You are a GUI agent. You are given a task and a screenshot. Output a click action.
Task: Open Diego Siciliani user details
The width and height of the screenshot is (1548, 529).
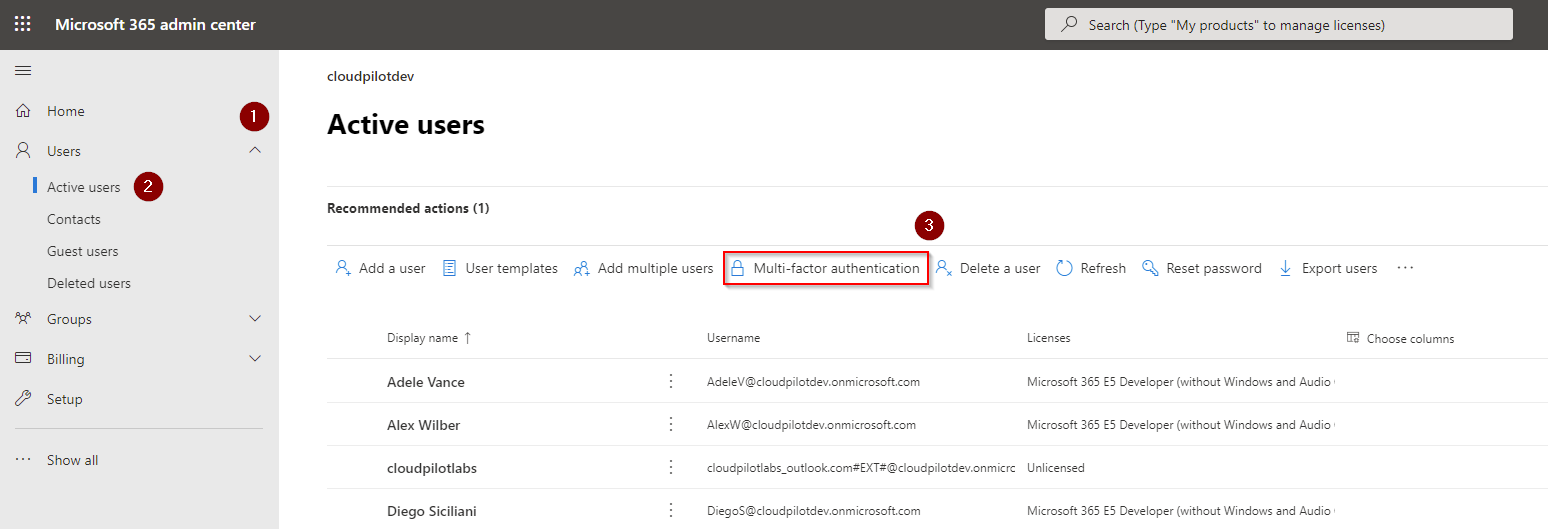[432, 511]
